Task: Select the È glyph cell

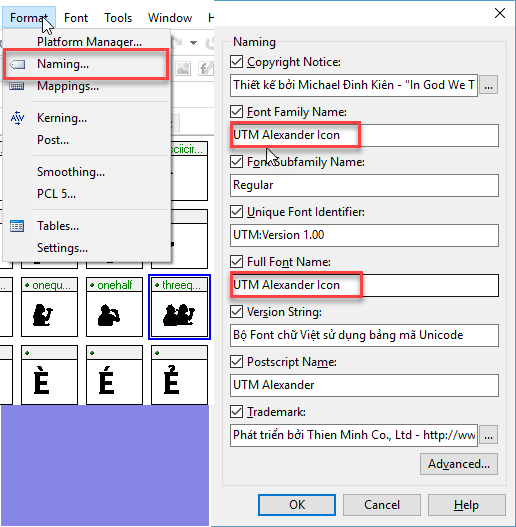Action: click(49, 375)
